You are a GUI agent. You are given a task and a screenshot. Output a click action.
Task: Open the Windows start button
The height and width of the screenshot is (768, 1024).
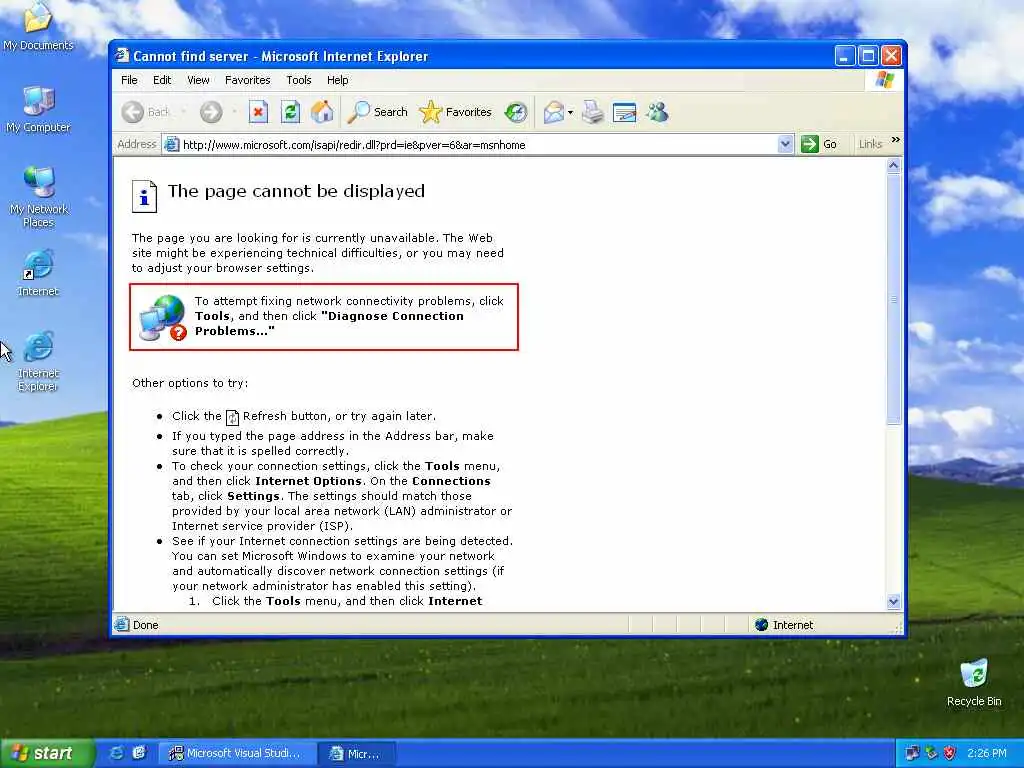tap(48, 753)
